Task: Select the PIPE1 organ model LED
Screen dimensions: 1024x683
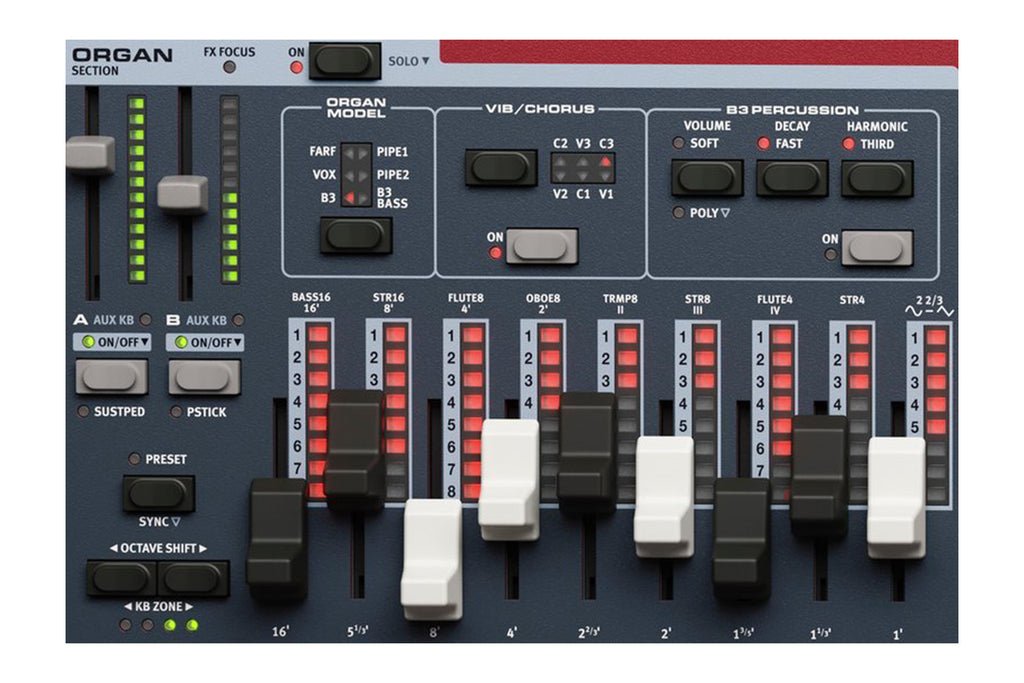Action: tap(363, 153)
